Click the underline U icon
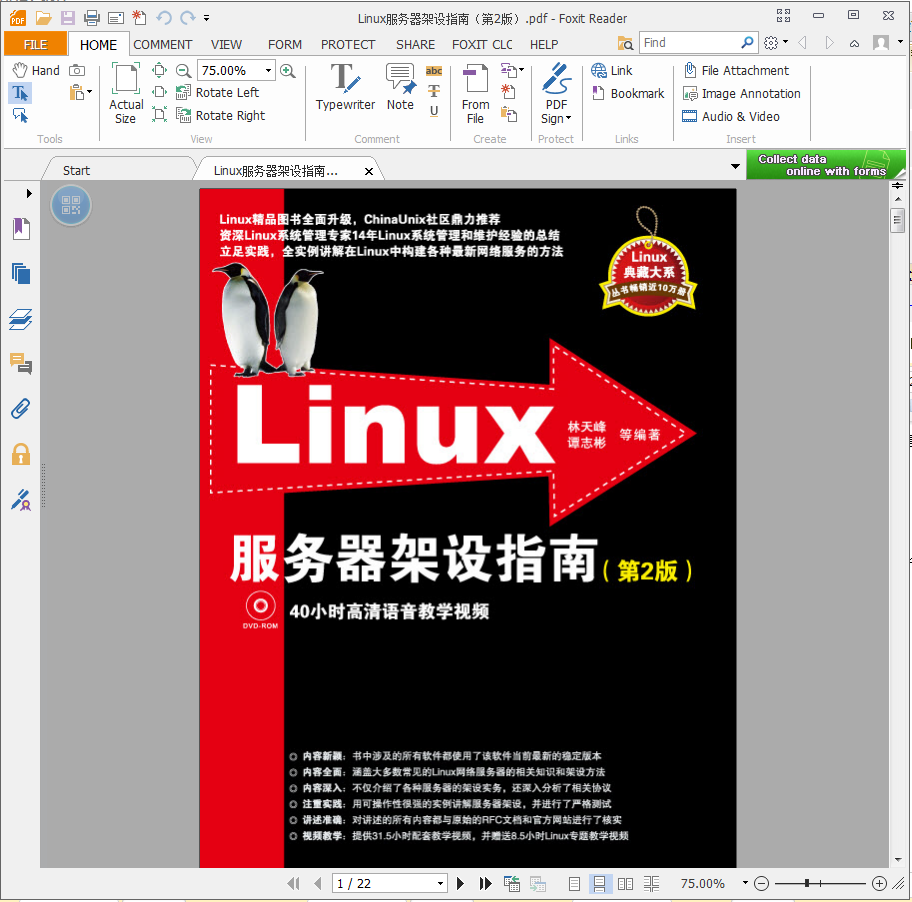The width and height of the screenshot is (912, 902). [434, 110]
